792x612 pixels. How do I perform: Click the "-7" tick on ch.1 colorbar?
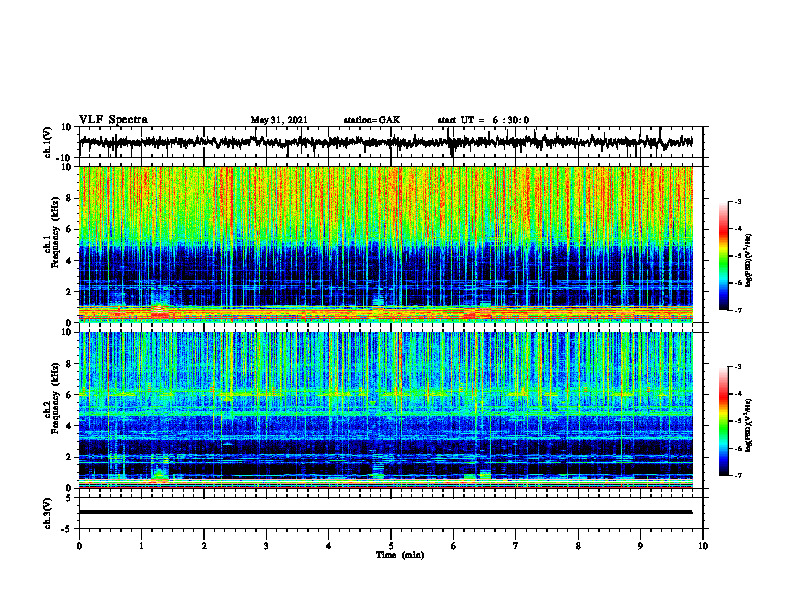click(737, 310)
